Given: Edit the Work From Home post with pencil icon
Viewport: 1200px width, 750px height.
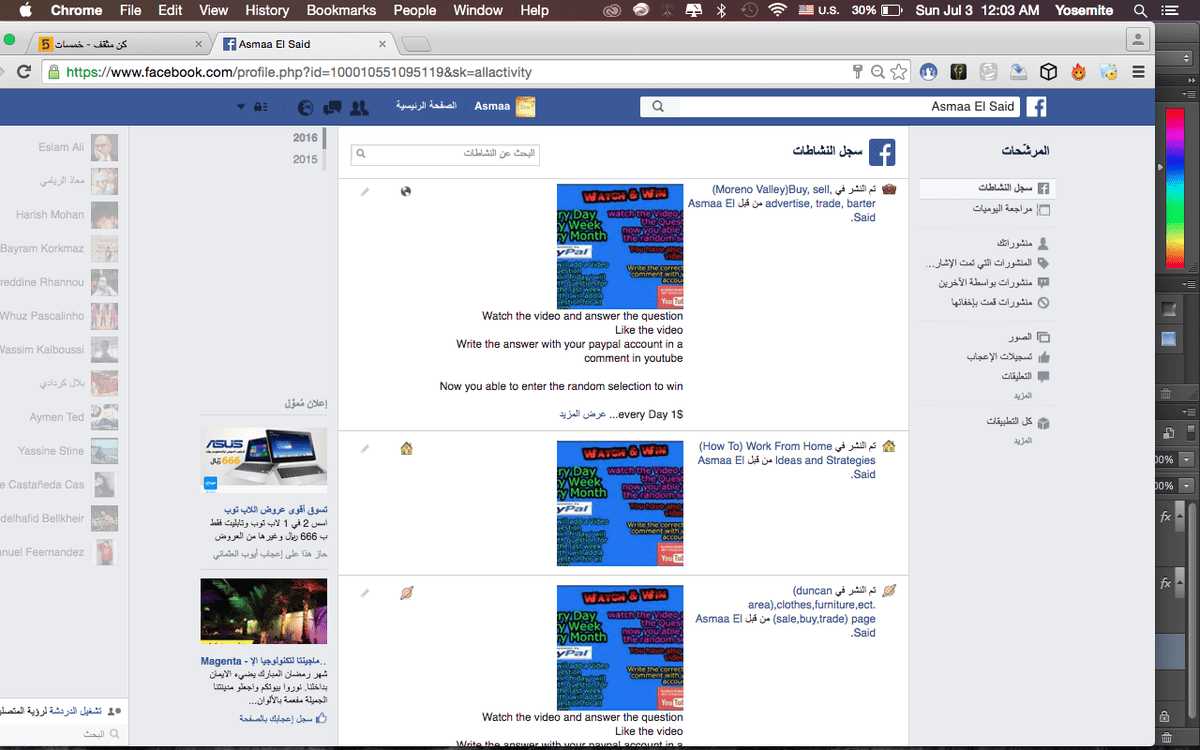Looking at the screenshot, I should (365, 449).
